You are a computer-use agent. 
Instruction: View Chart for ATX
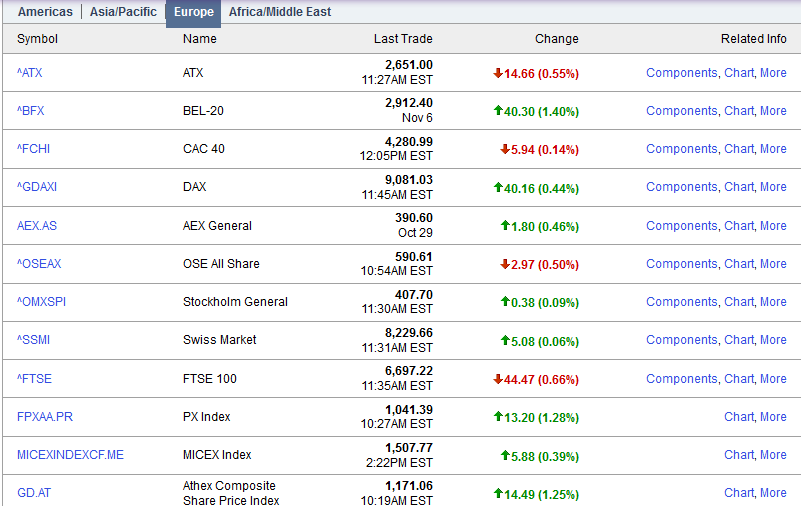pos(739,73)
